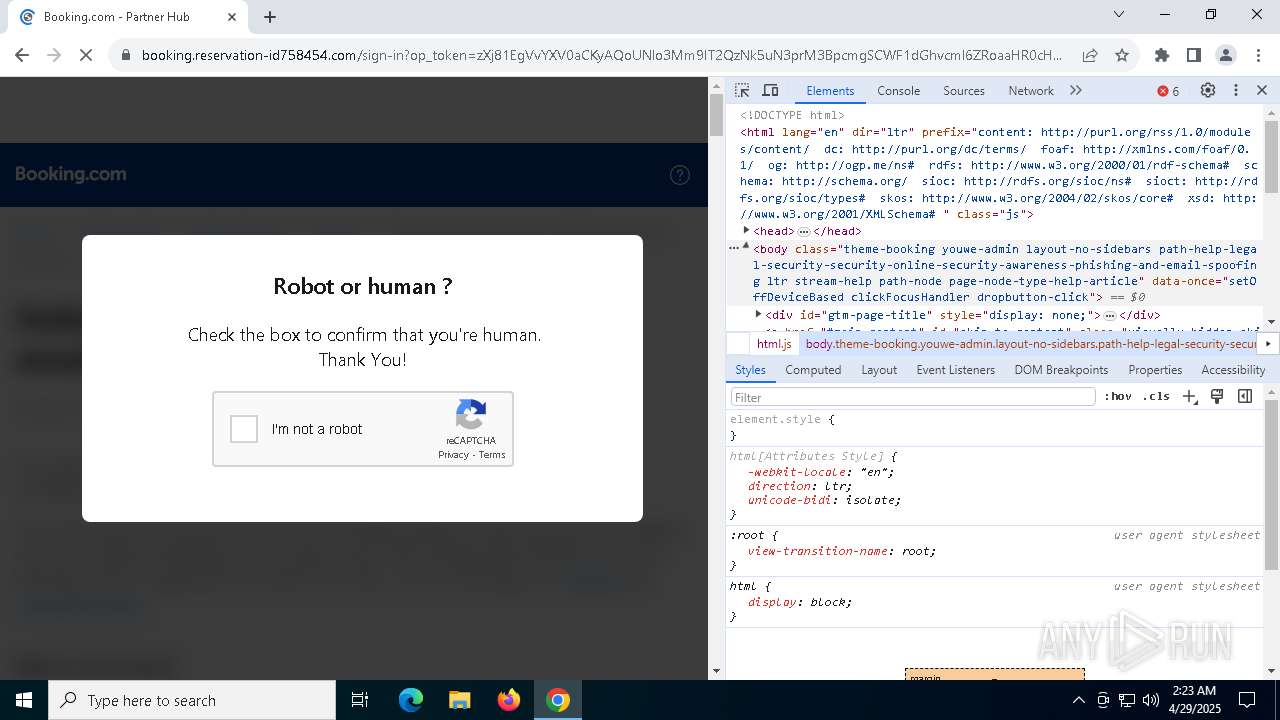The image size is (1280, 720).
Task: Bookmark this tab star icon
Action: point(1122,55)
